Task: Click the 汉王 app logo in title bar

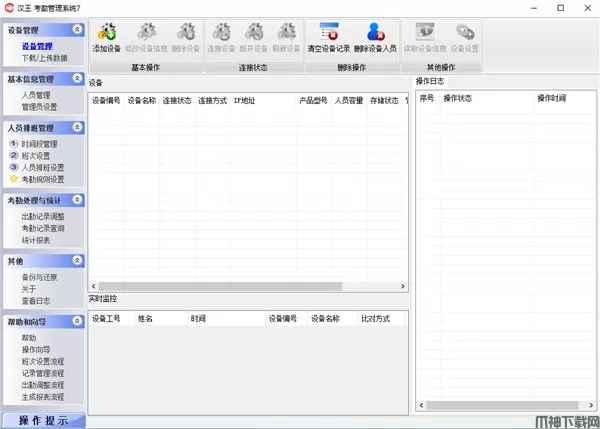Action: tap(9, 8)
